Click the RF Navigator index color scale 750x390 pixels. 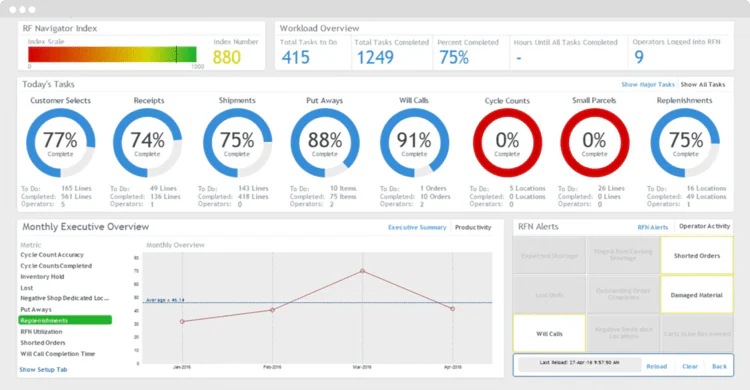112,55
